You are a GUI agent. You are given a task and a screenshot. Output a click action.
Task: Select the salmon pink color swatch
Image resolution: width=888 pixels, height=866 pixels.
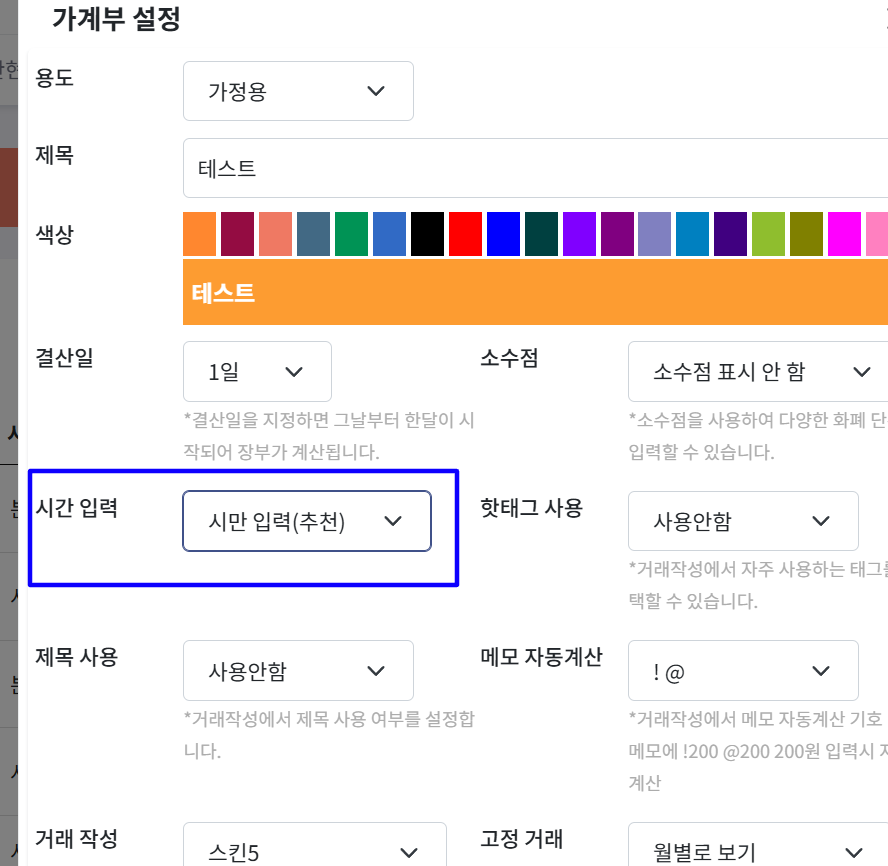[x=276, y=233]
